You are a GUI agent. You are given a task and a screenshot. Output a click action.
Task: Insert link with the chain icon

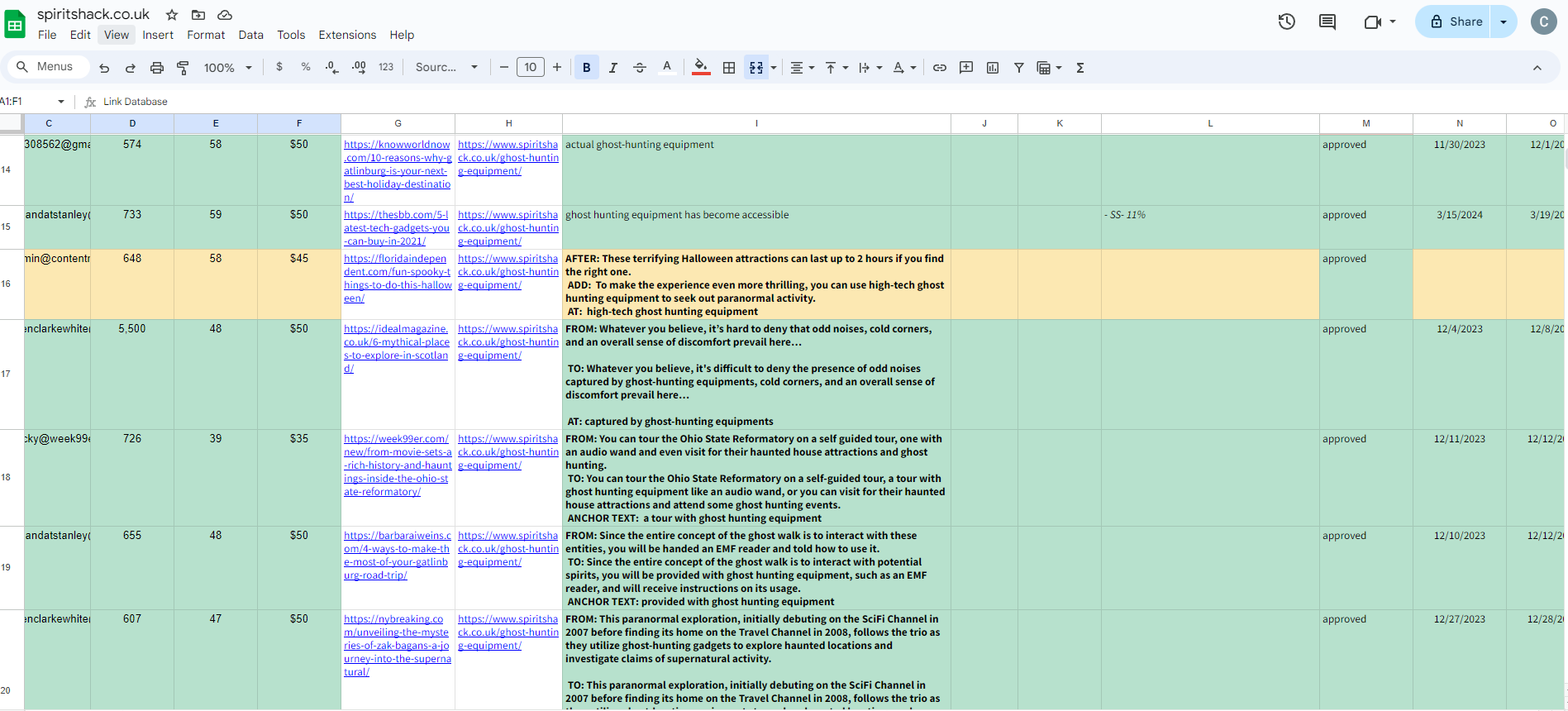940,68
